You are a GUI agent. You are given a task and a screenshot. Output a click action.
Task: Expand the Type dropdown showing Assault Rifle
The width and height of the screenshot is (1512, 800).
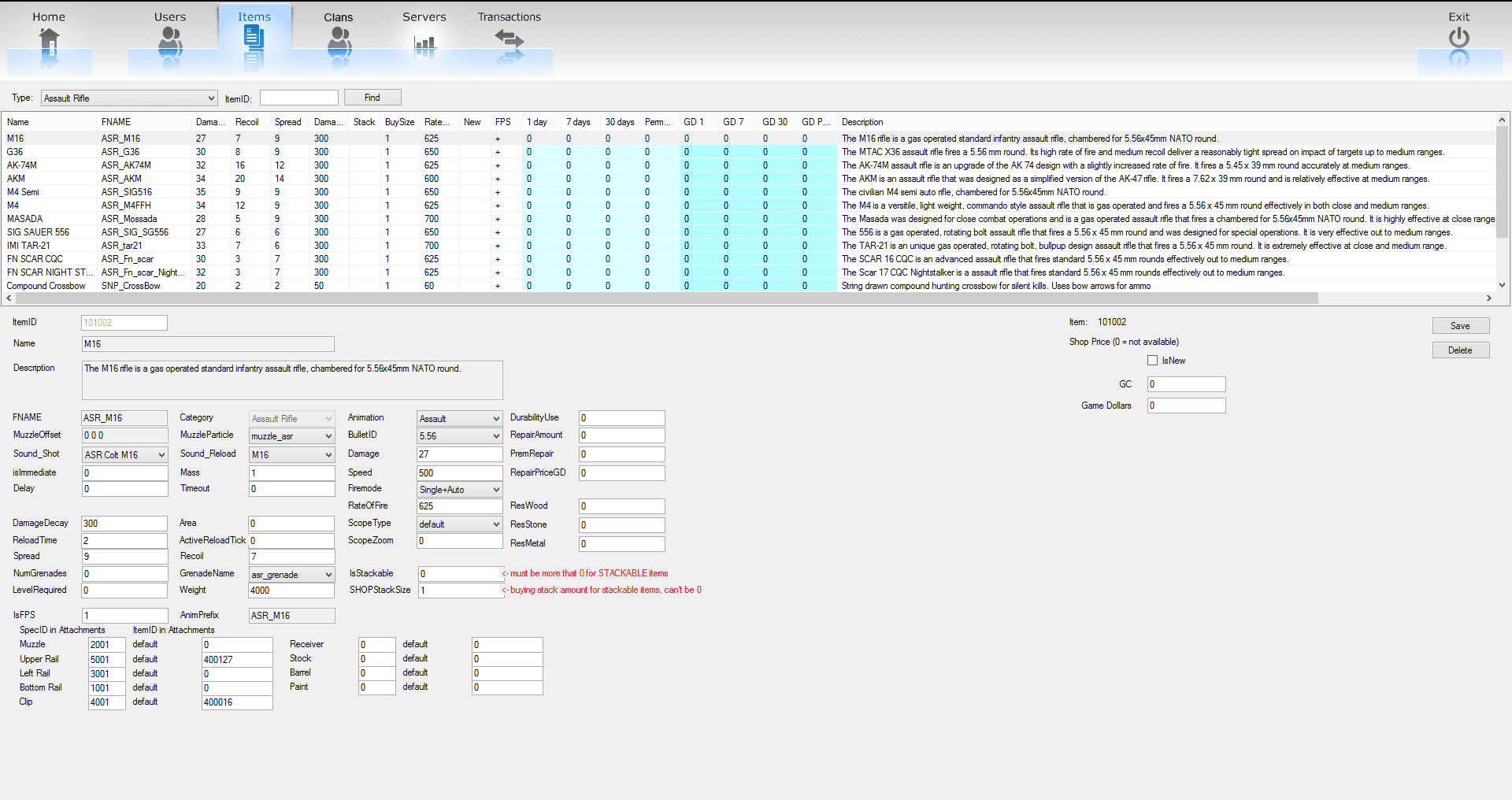129,98
